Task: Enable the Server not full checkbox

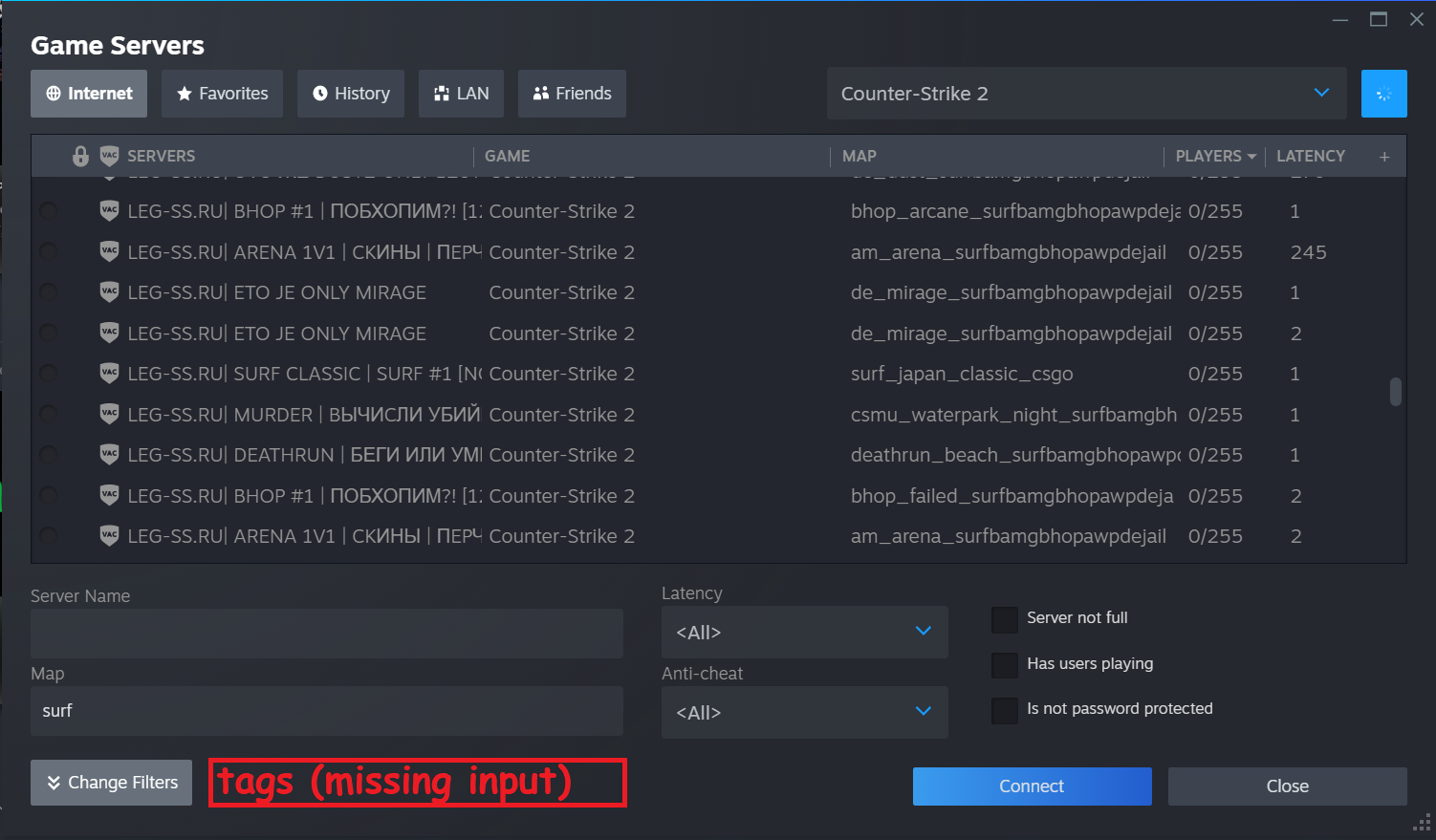Action: (1004, 619)
